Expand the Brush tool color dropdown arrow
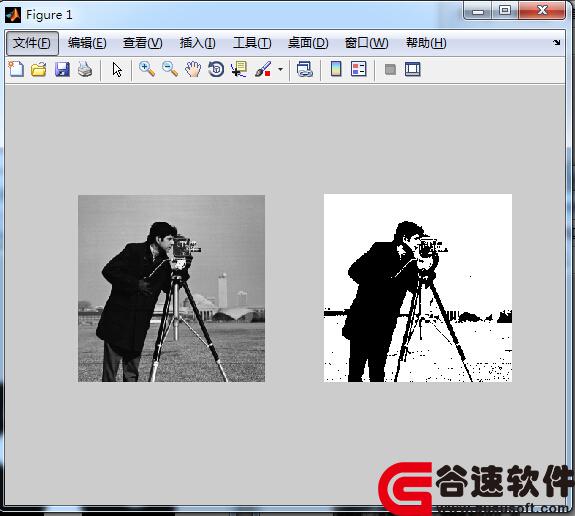 (281, 69)
